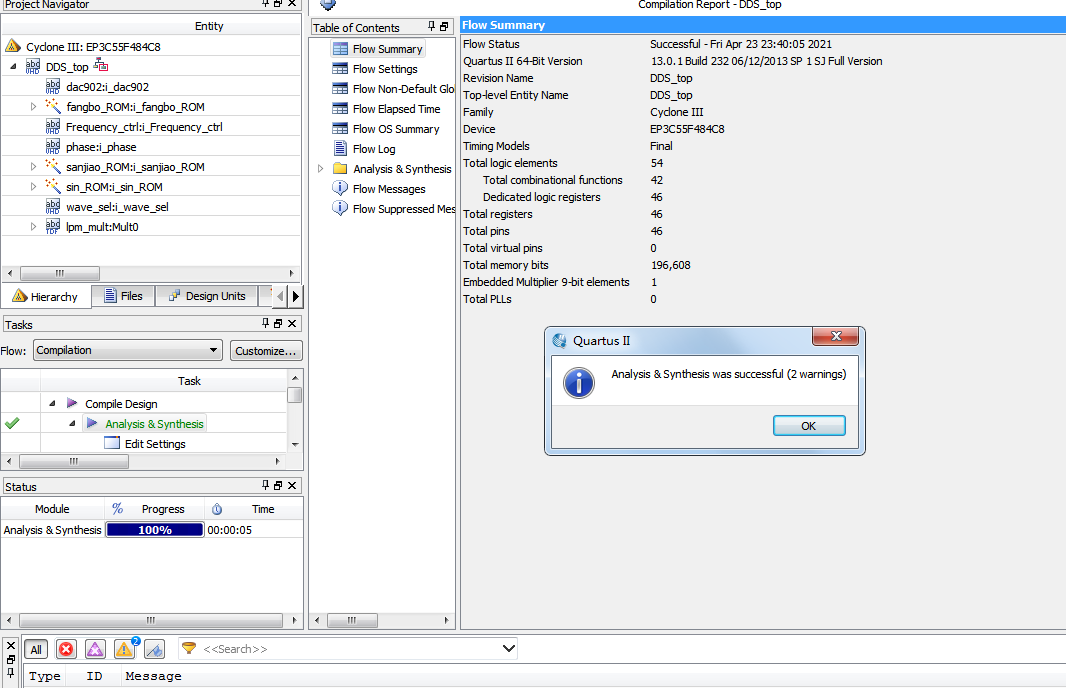This screenshot has width=1066, height=688.
Task: Collapse the Compile Design task
Action: coord(52,403)
